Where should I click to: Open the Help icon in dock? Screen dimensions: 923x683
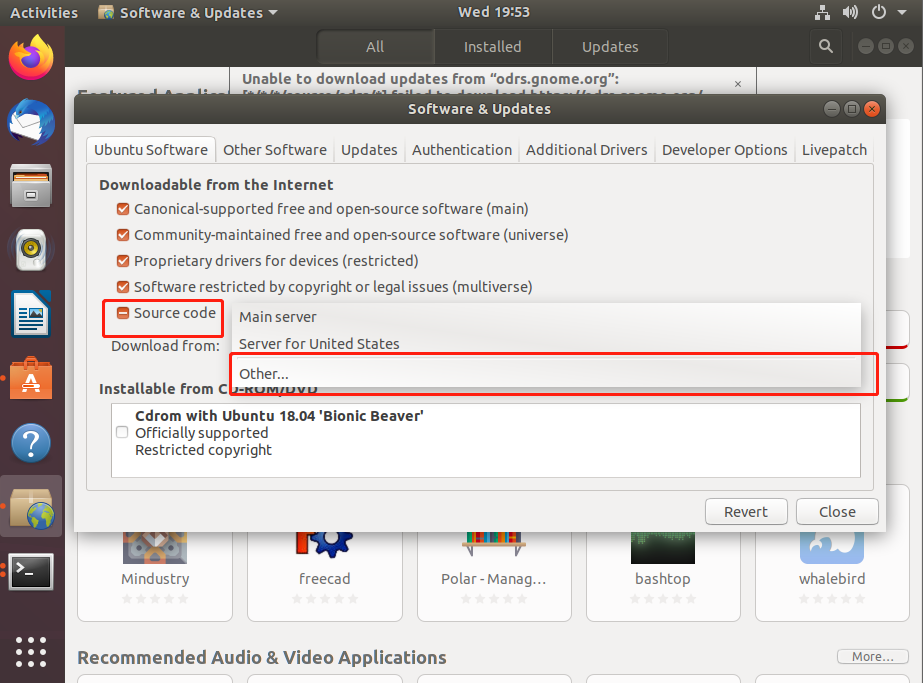click(x=31, y=443)
